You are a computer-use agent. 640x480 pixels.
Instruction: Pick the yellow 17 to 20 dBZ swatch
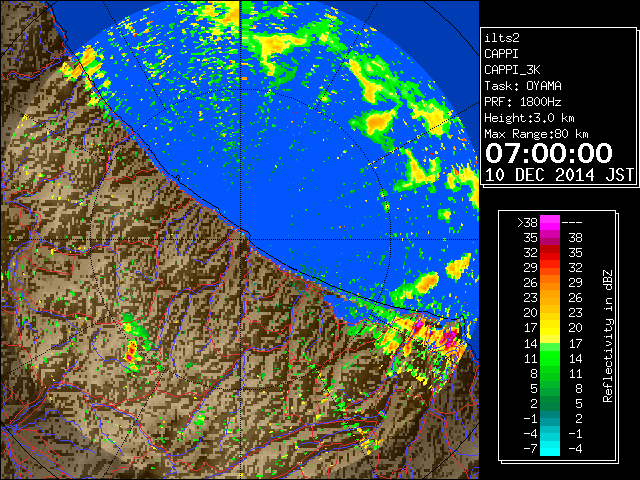550,328
